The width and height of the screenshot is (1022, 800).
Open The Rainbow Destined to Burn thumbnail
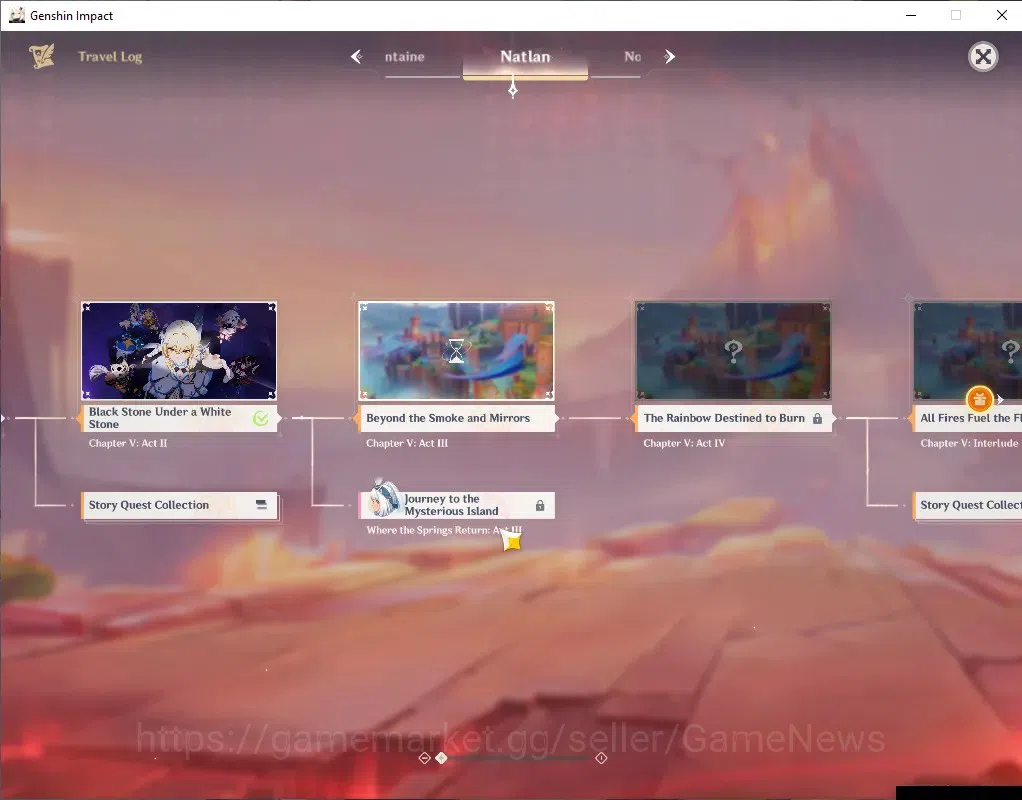pyautogui.click(x=733, y=350)
